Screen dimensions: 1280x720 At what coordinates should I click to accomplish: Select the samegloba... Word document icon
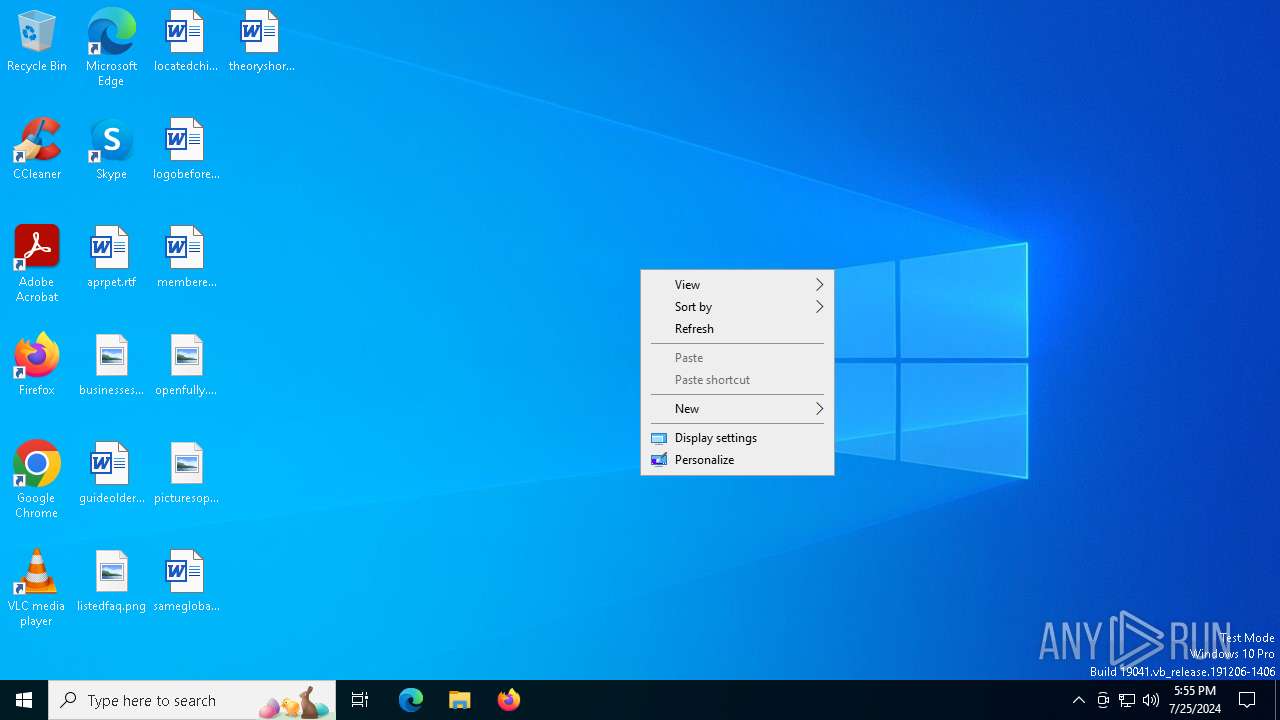click(x=185, y=582)
